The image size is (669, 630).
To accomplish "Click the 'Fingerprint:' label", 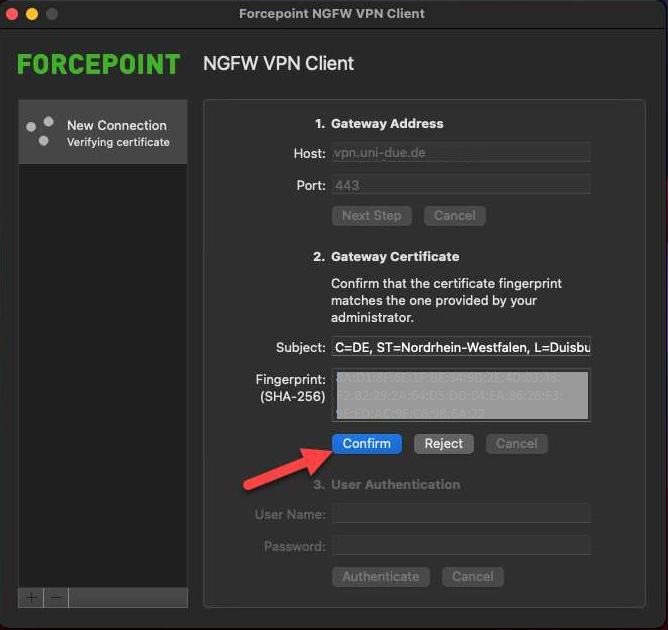I will (x=291, y=379).
